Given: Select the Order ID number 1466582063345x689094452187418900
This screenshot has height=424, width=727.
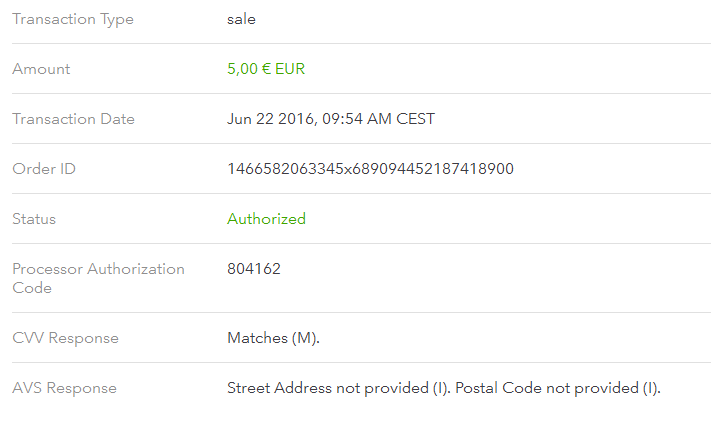Looking at the screenshot, I should [x=370, y=169].
